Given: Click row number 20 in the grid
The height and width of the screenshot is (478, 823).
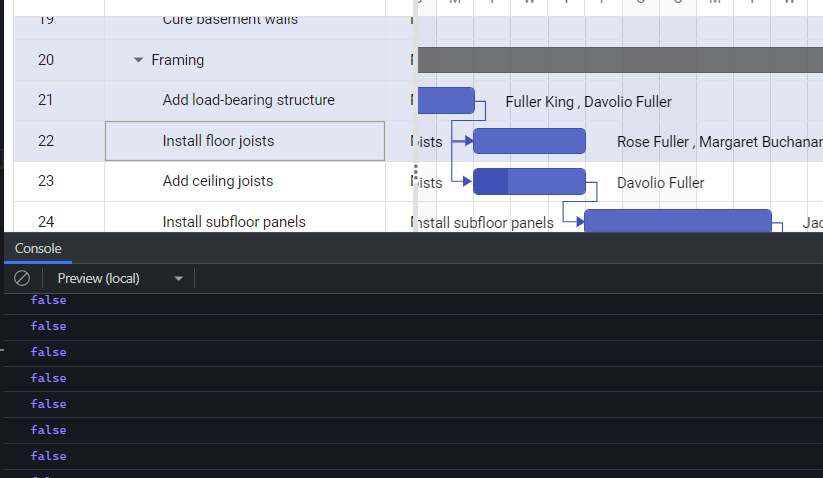Looking at the screenshot, I should pyautogui.click(x=46, y=60).
